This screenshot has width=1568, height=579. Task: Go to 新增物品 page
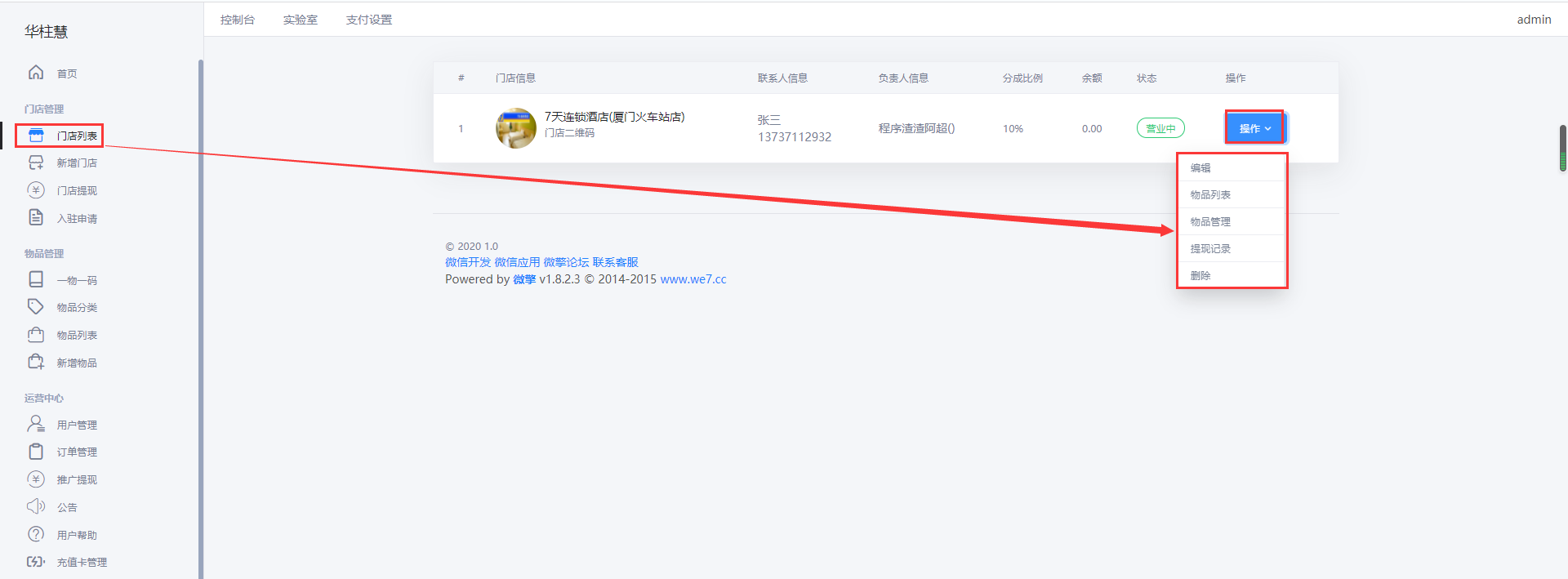(77, 363)
